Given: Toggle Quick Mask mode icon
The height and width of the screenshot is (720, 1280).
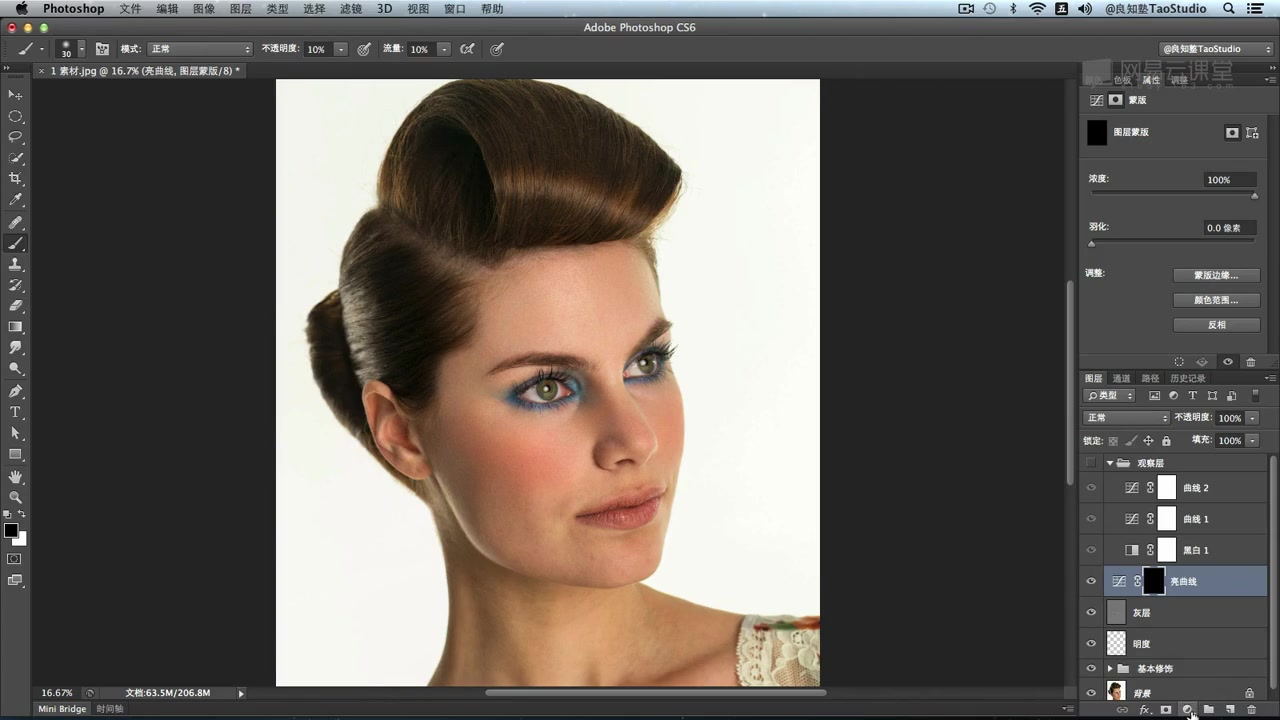Looking at the screenshot, I should 15,558.
